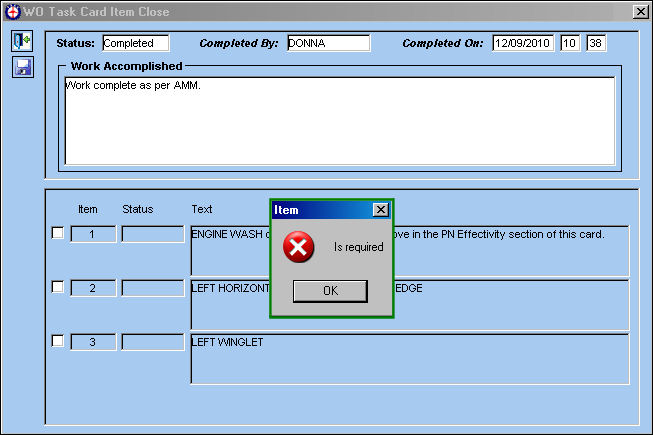Click the LEFT WINGLET text box

point(410,359)
